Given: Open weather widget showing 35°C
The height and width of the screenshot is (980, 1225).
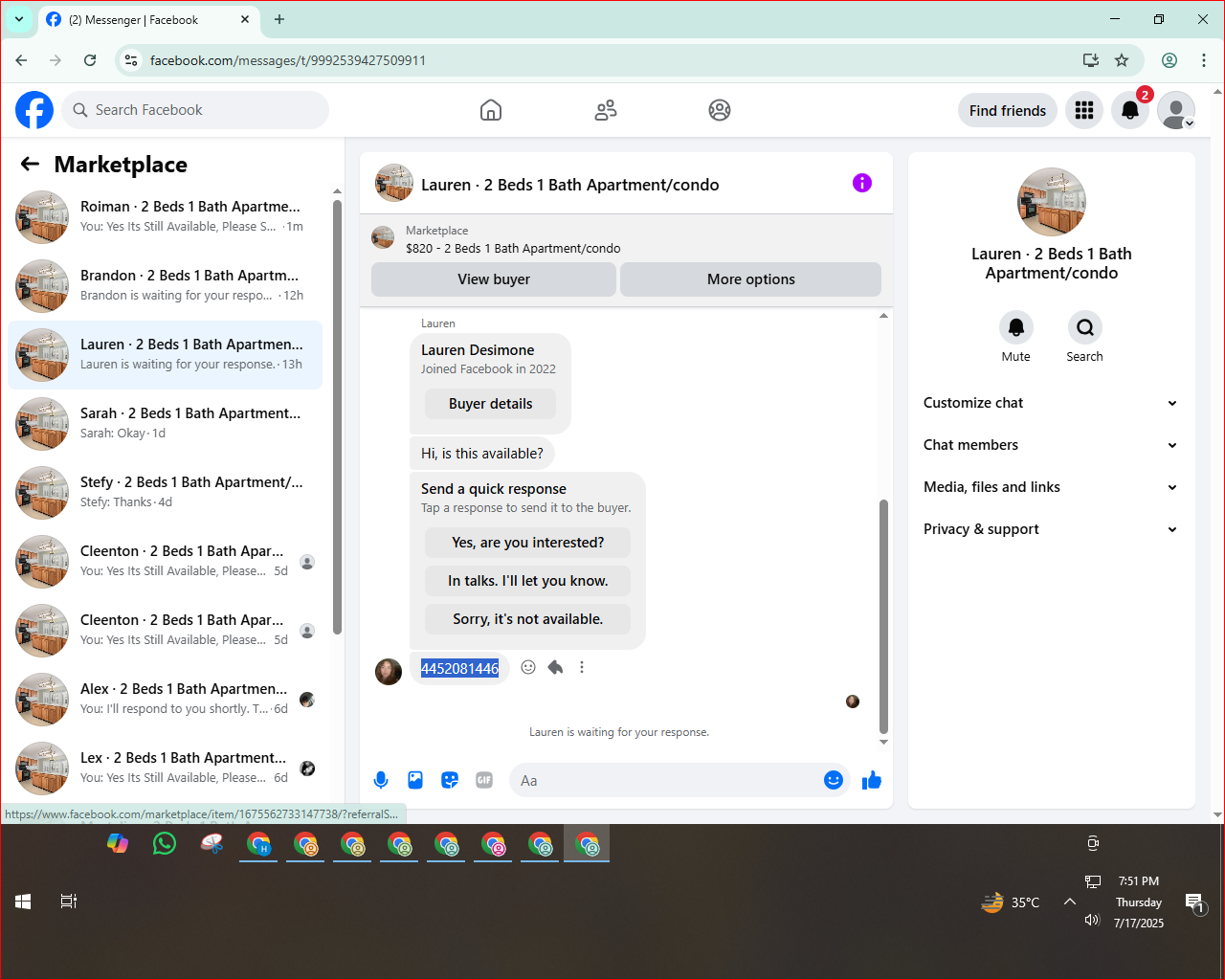Looking at the screenshot, I should click(x=1011, y=902).
